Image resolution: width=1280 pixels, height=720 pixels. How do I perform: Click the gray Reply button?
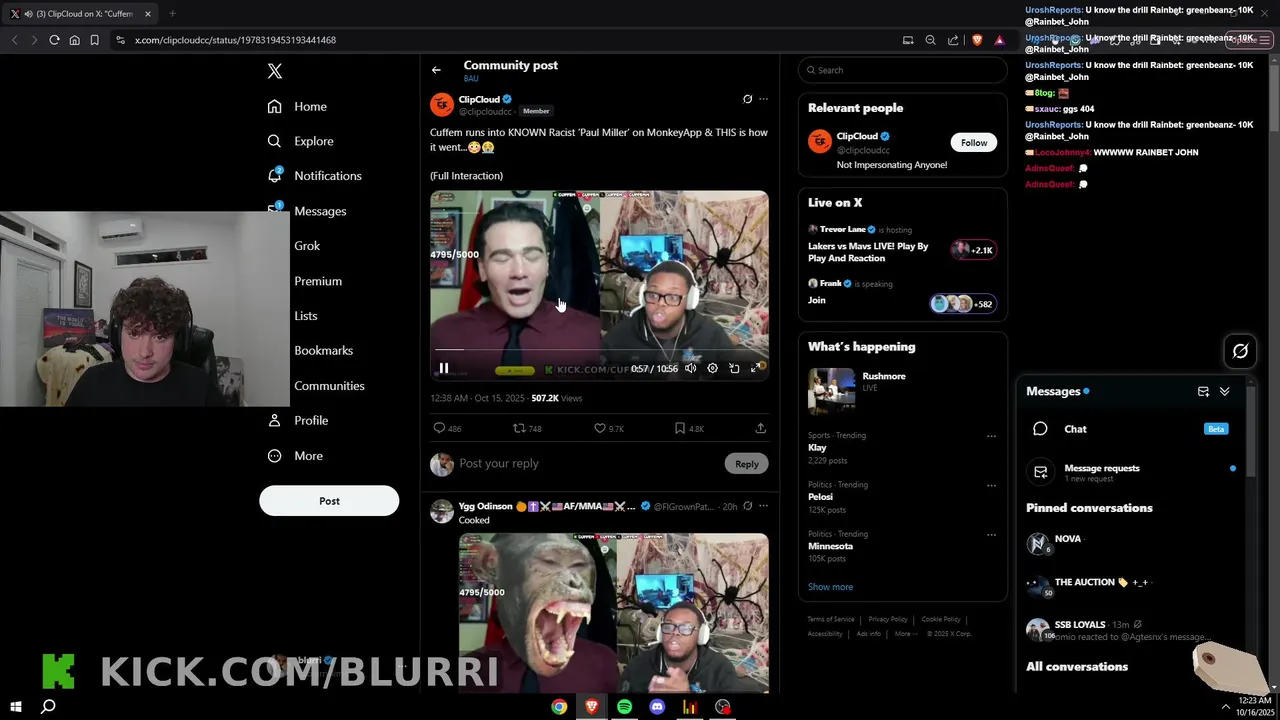point(747,464)
